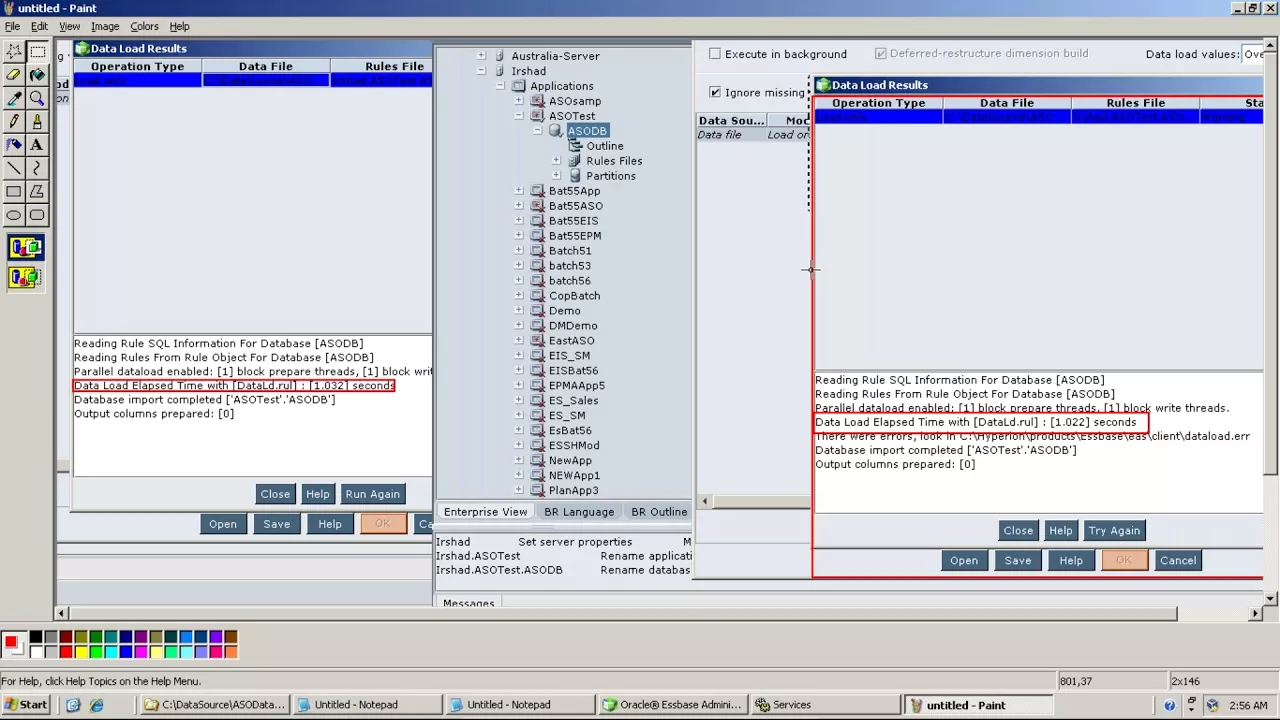Click horizontal scrollbar right arrow in Paint
This screenshot has width=1280, height=720.
tap(1256, 613)
